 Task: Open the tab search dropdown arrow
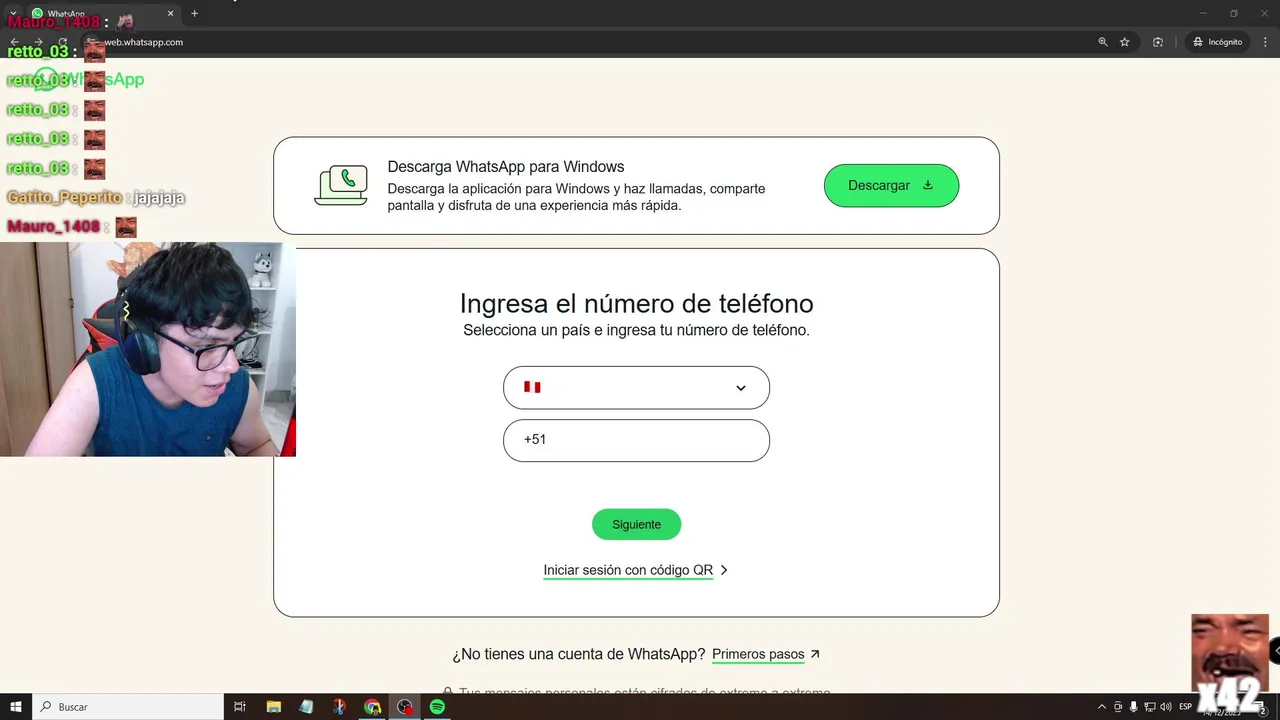13,13
